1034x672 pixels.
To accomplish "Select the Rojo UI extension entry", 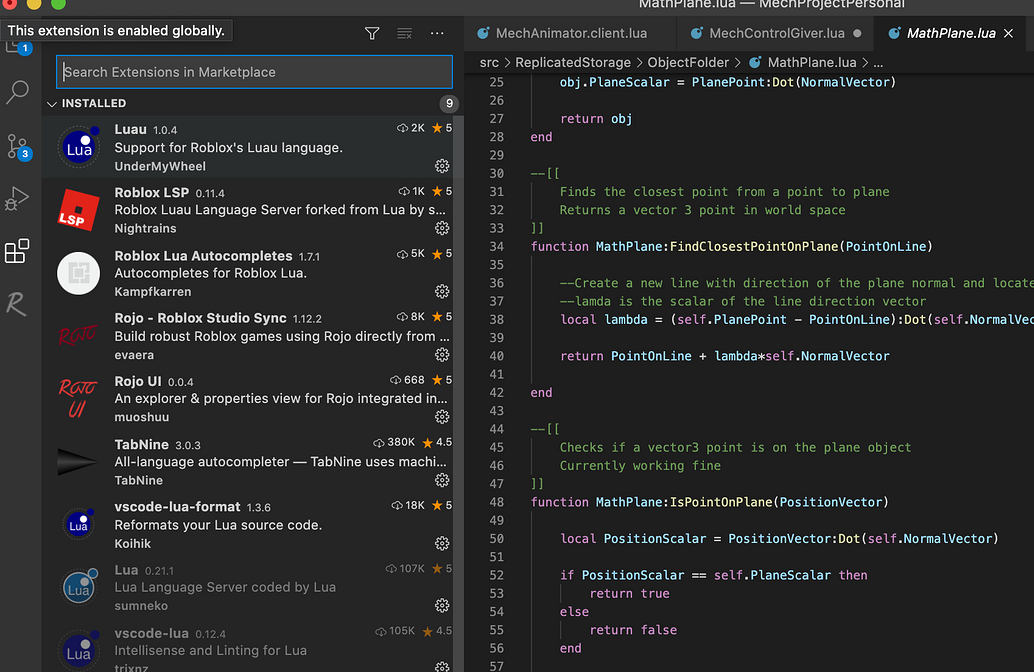I will pyautogui.click(x=250, y=398).
